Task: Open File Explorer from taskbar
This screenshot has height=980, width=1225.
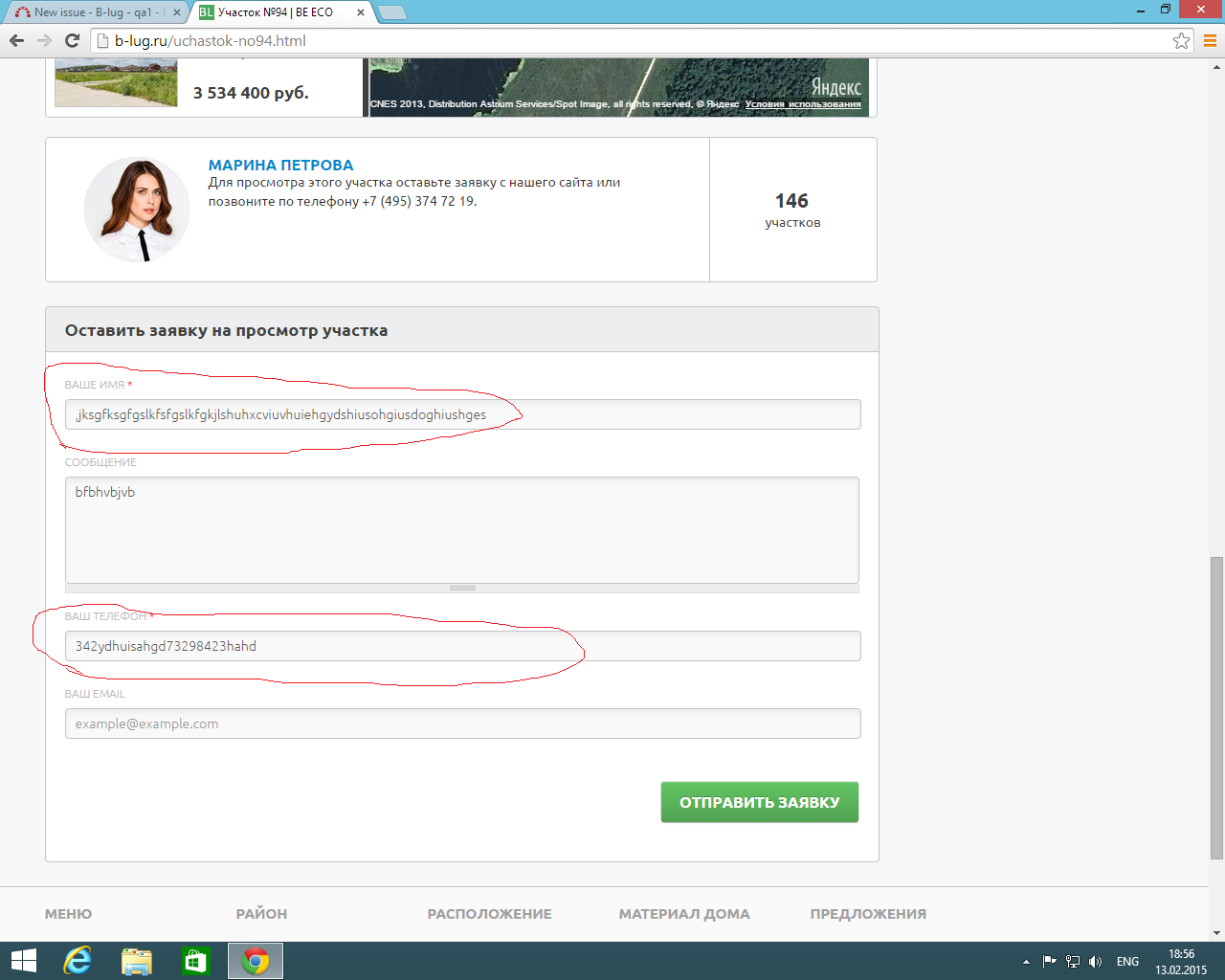Action: [137, 961]
